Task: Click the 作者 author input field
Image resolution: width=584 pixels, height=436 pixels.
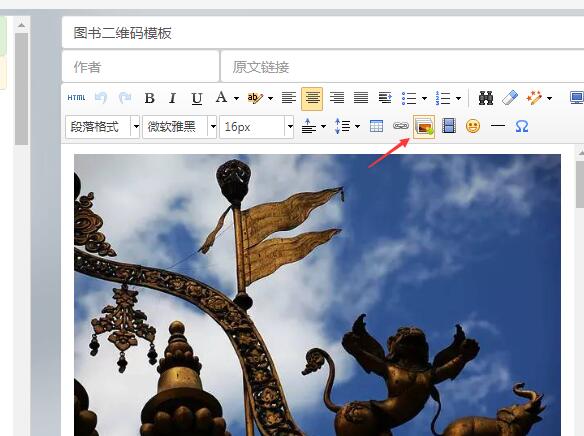Action: tap(140, 67)
